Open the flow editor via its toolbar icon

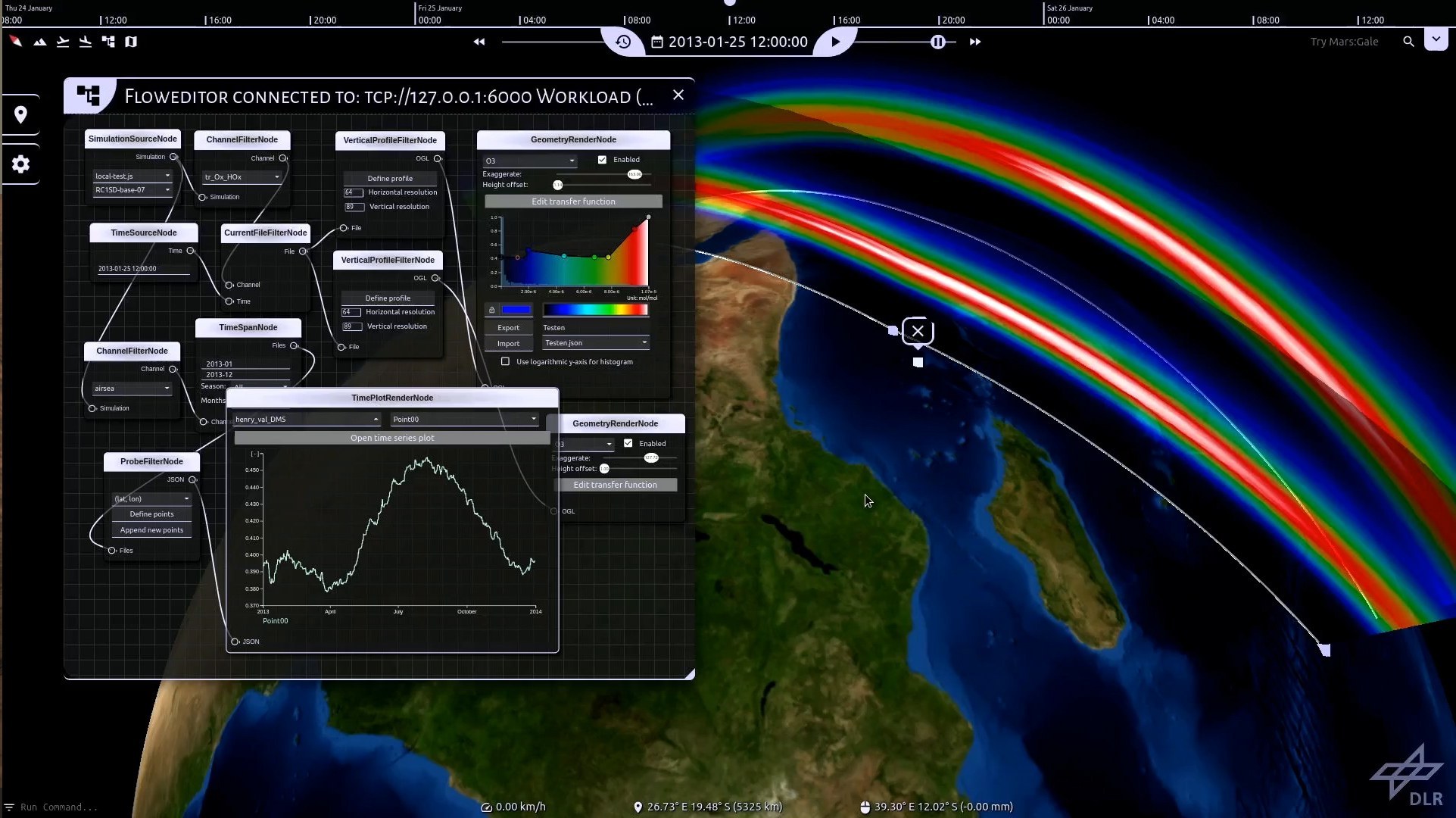[108, 42]
